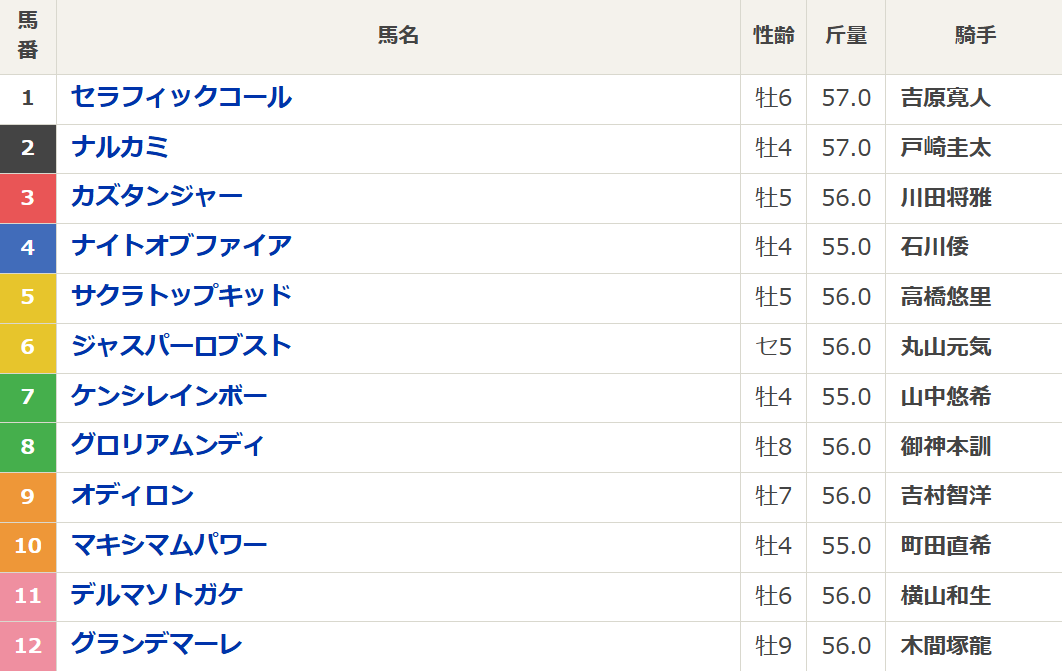This screenshot has width=1062, height=671.
Task: Open ジャスパーロブスト details
Action: (181, 346)
